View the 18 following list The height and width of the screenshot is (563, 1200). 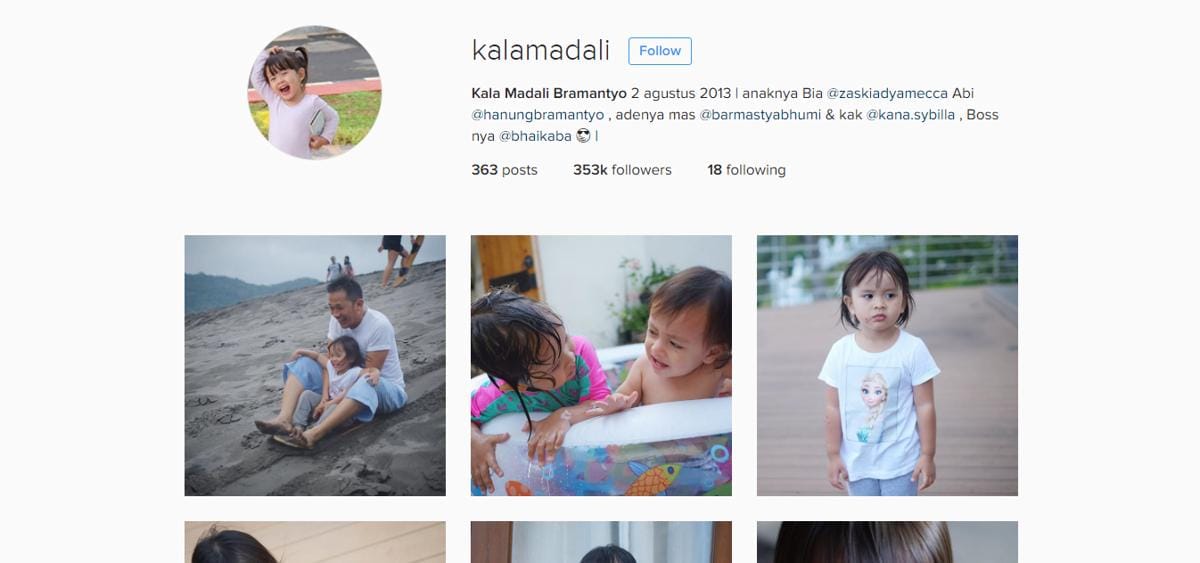coord(746,170)
